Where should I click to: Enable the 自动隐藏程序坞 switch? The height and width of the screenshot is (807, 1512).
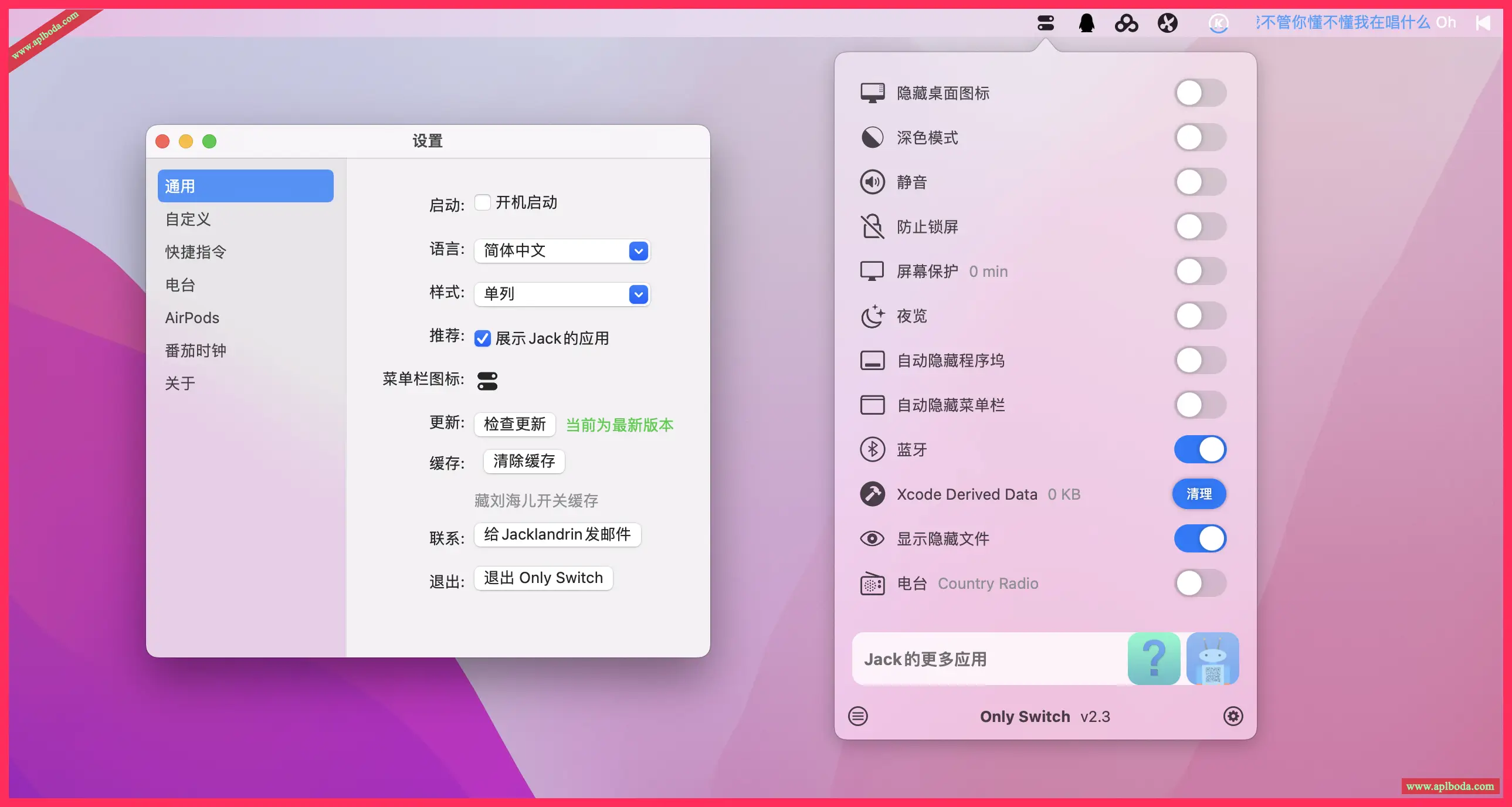(x=1201, y=360)
